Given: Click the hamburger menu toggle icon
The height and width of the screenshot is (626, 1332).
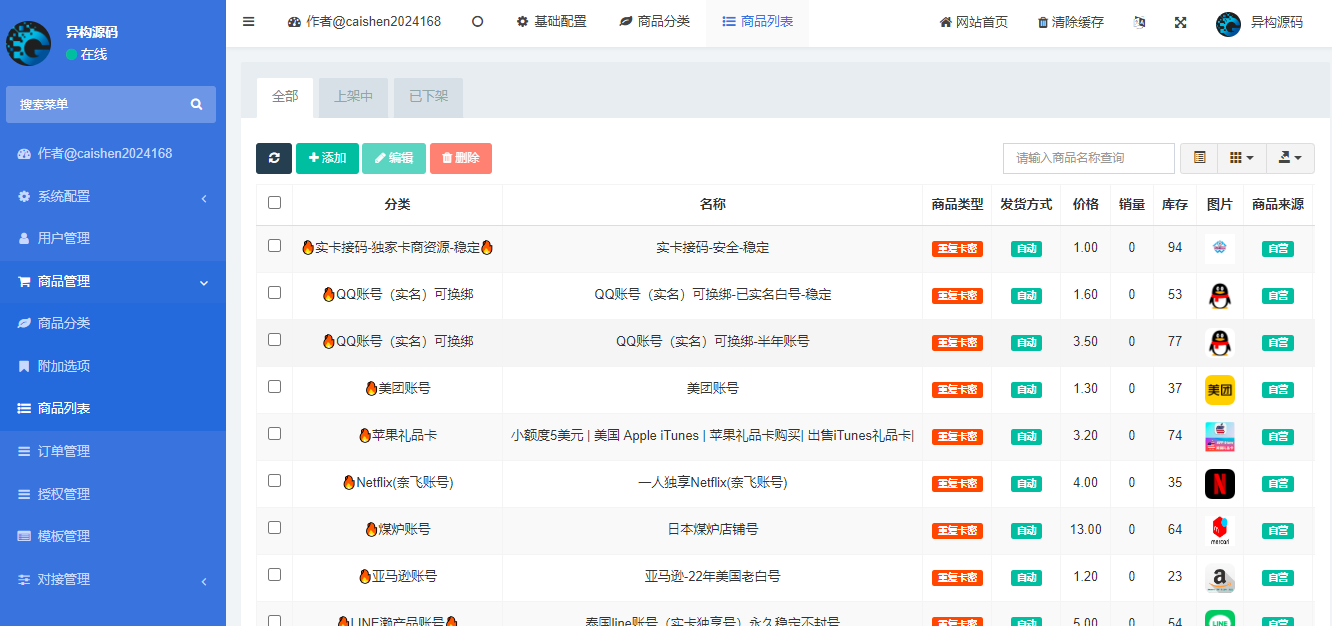Looking at the screenshot, I should tap(249, 22).
